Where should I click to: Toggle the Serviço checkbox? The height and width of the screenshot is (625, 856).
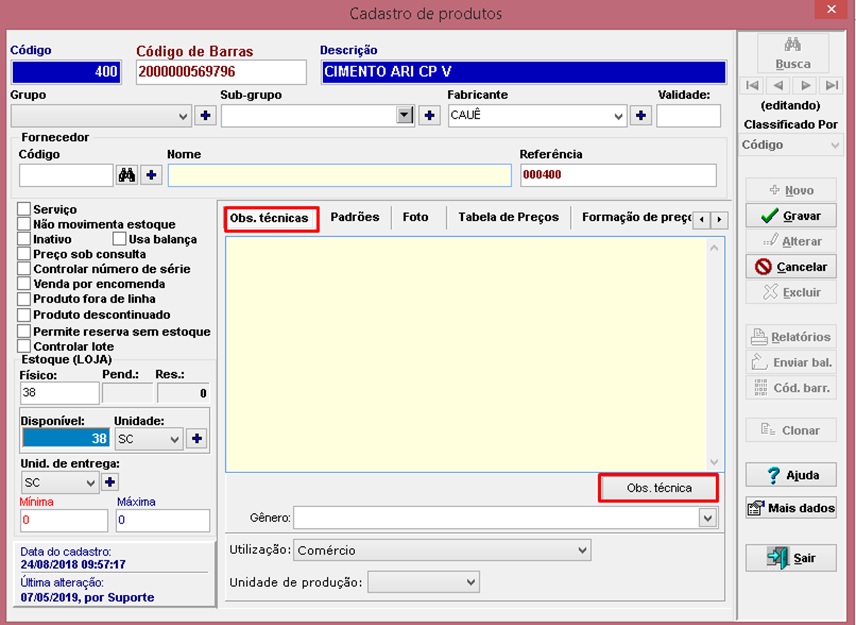23,209
